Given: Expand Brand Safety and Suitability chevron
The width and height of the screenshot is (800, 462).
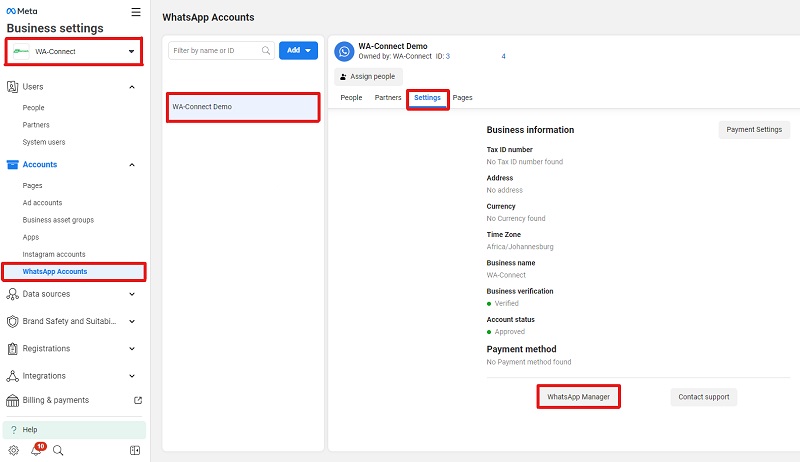Looking at the screenshot, I should [132, 321].
